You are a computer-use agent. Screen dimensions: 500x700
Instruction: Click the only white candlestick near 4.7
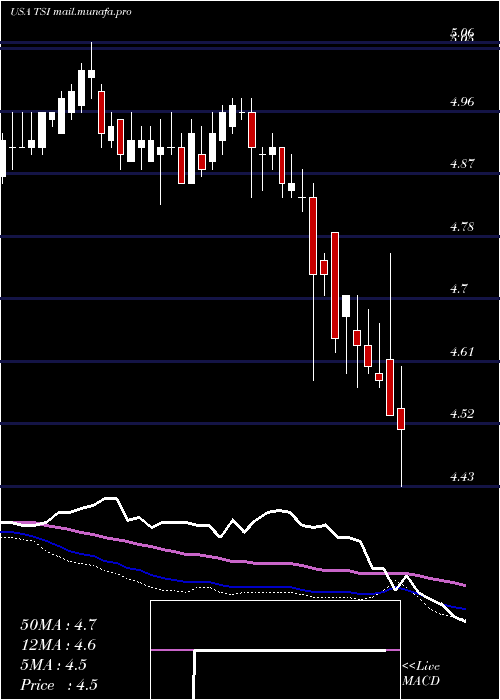[346, 306]
